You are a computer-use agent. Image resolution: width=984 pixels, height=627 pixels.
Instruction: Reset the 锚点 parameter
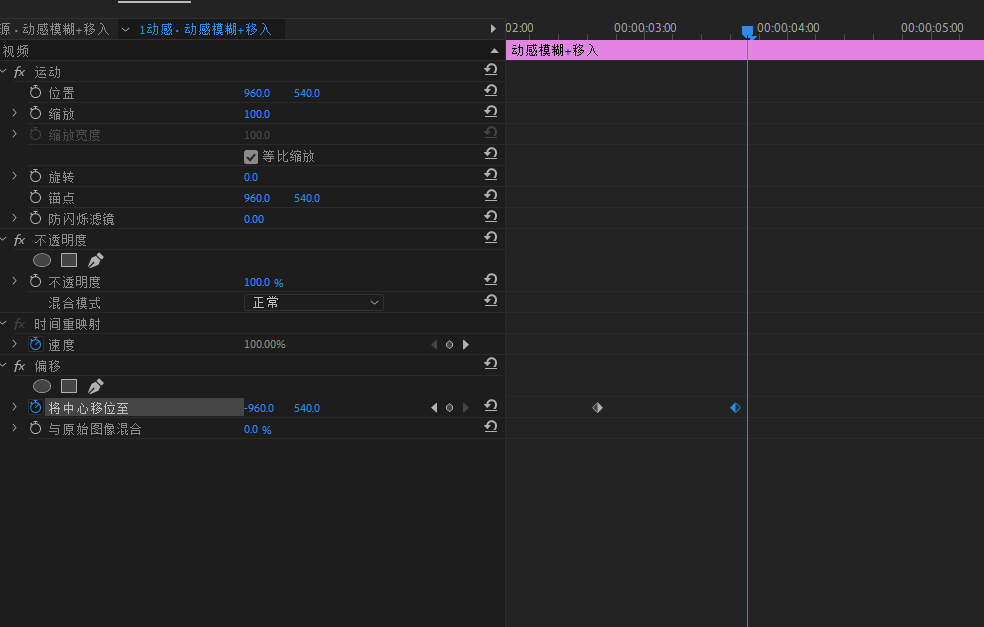[x=491, y=196]
